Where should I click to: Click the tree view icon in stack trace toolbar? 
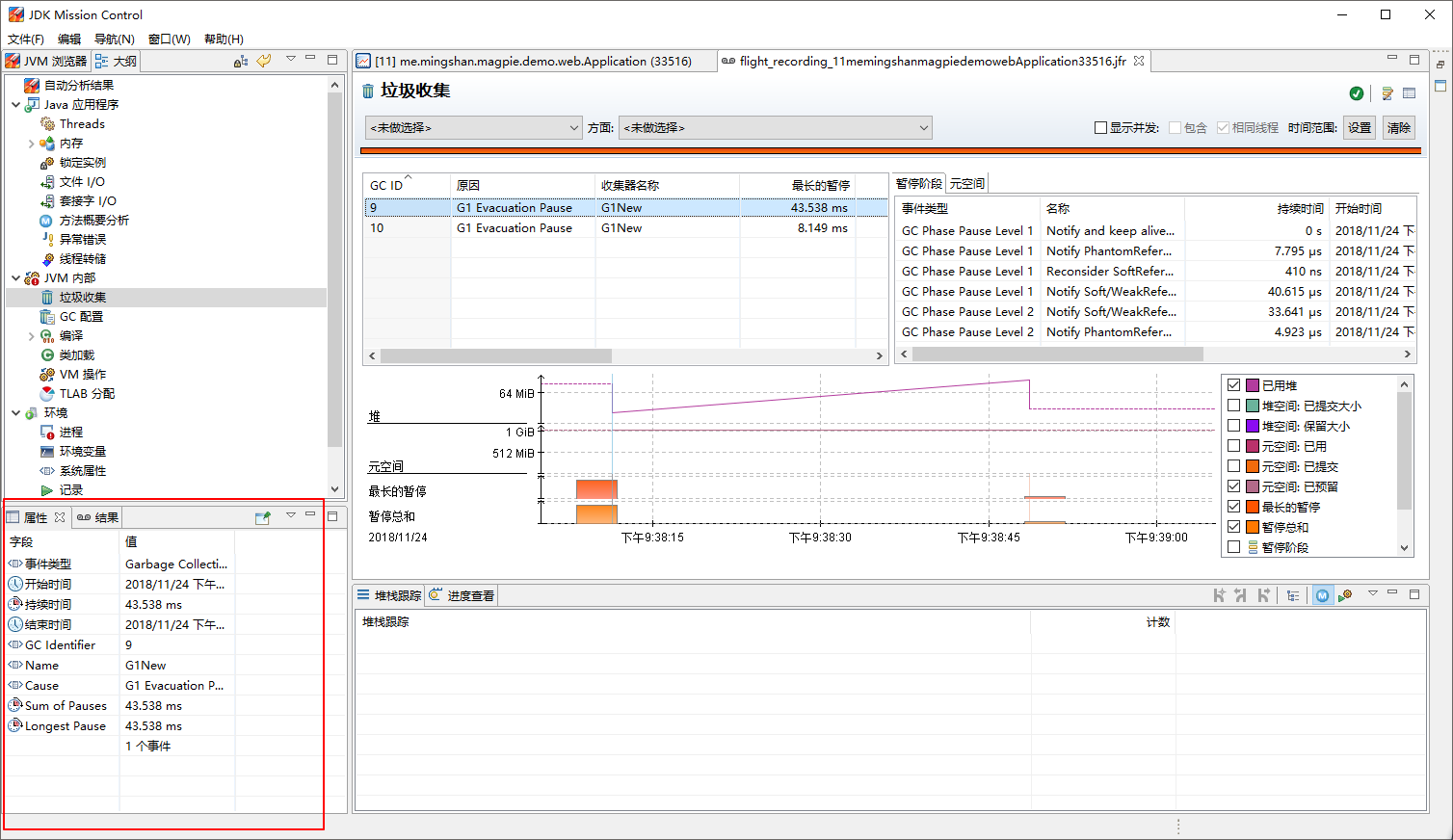click(1293, 595)
